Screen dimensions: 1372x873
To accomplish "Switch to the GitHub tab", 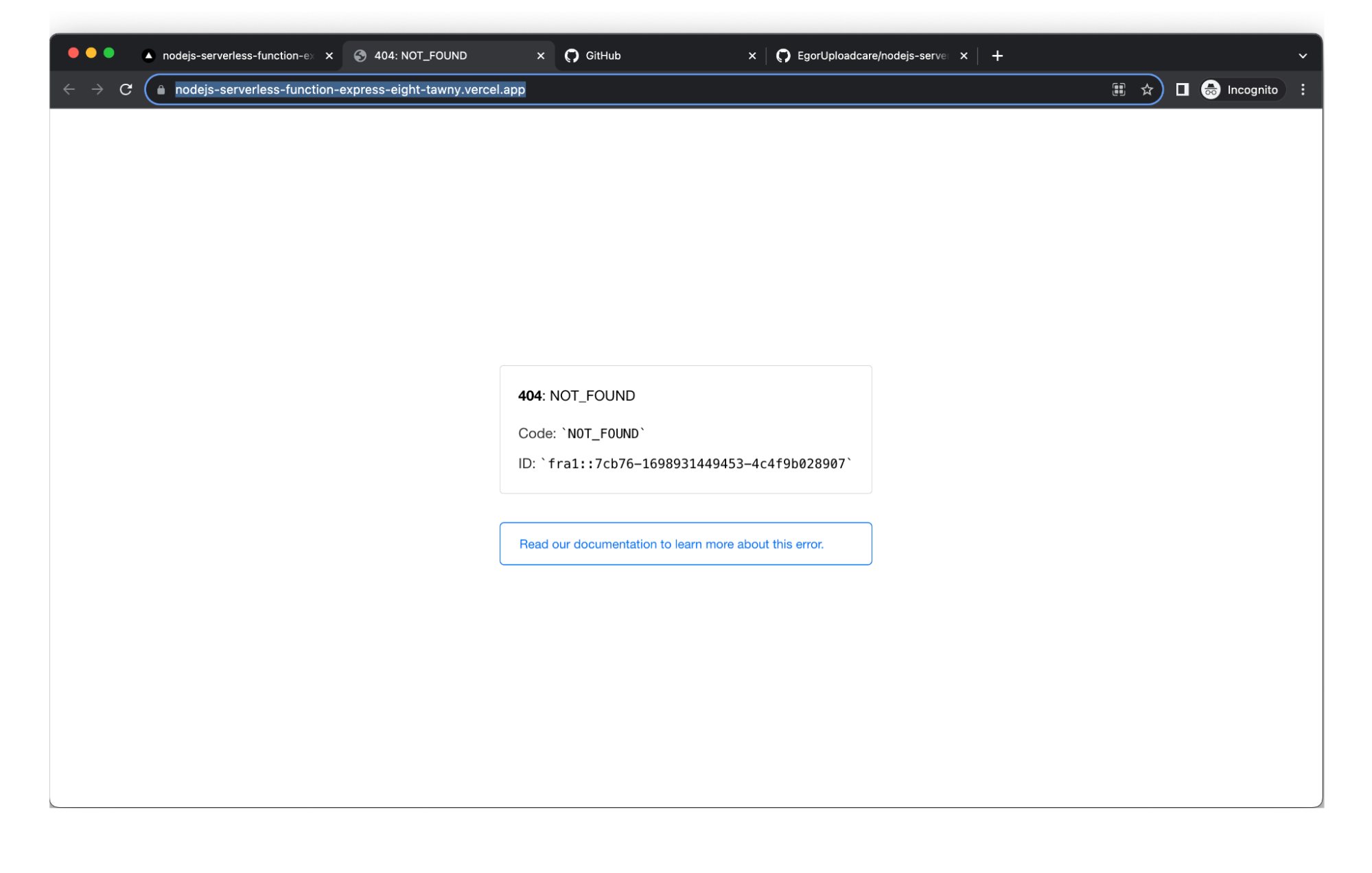I will pyautogui.click(x=603, y=56).
